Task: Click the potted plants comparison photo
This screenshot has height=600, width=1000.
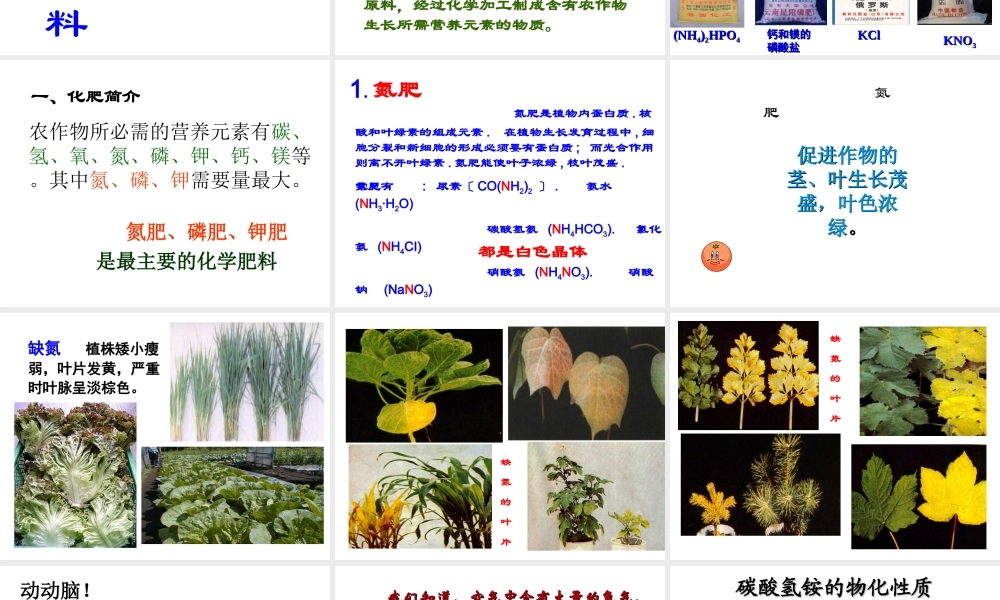Action: (x=596, y=497)
